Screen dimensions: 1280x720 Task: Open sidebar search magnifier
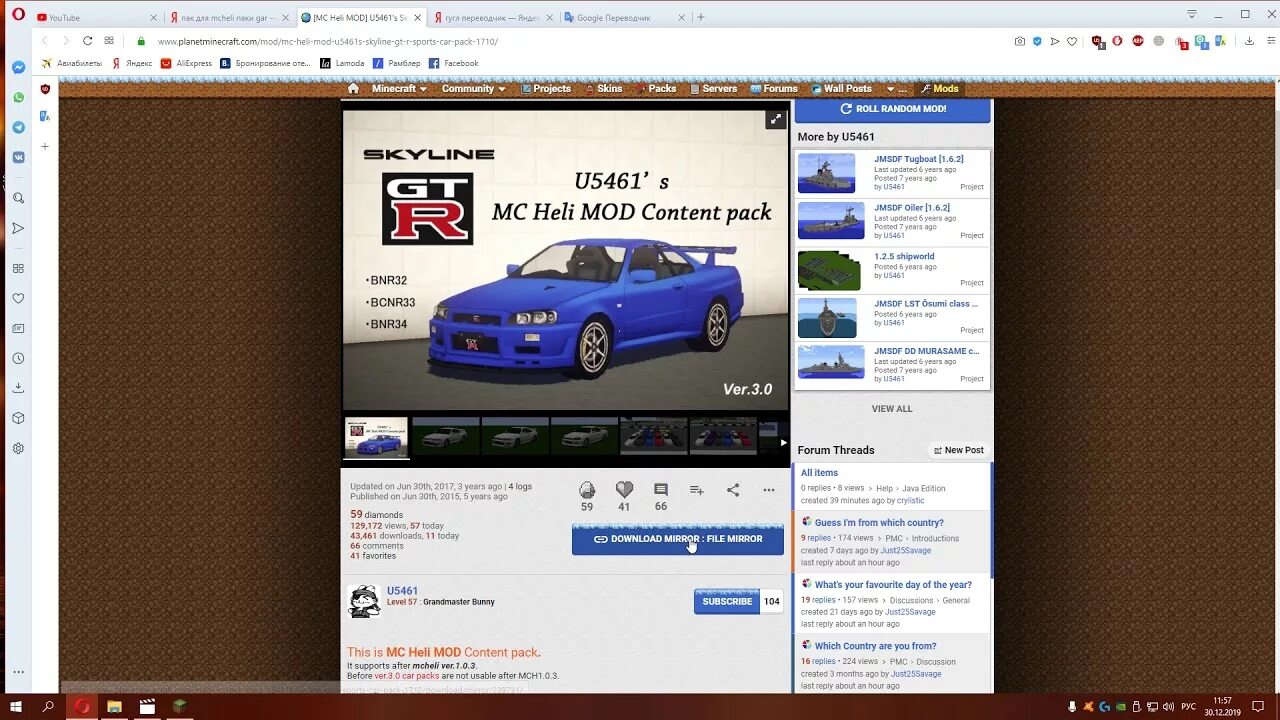tap(18, 198)
